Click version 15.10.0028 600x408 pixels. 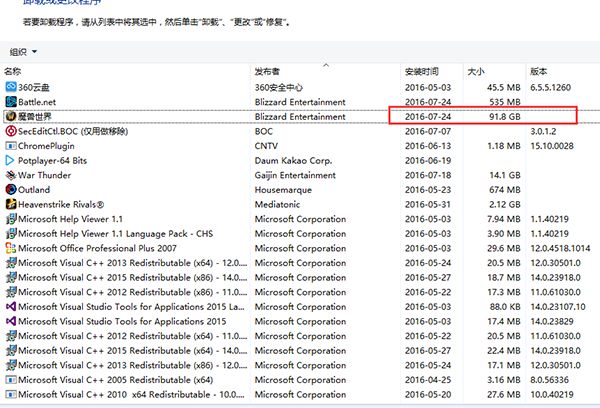point(552,146)
